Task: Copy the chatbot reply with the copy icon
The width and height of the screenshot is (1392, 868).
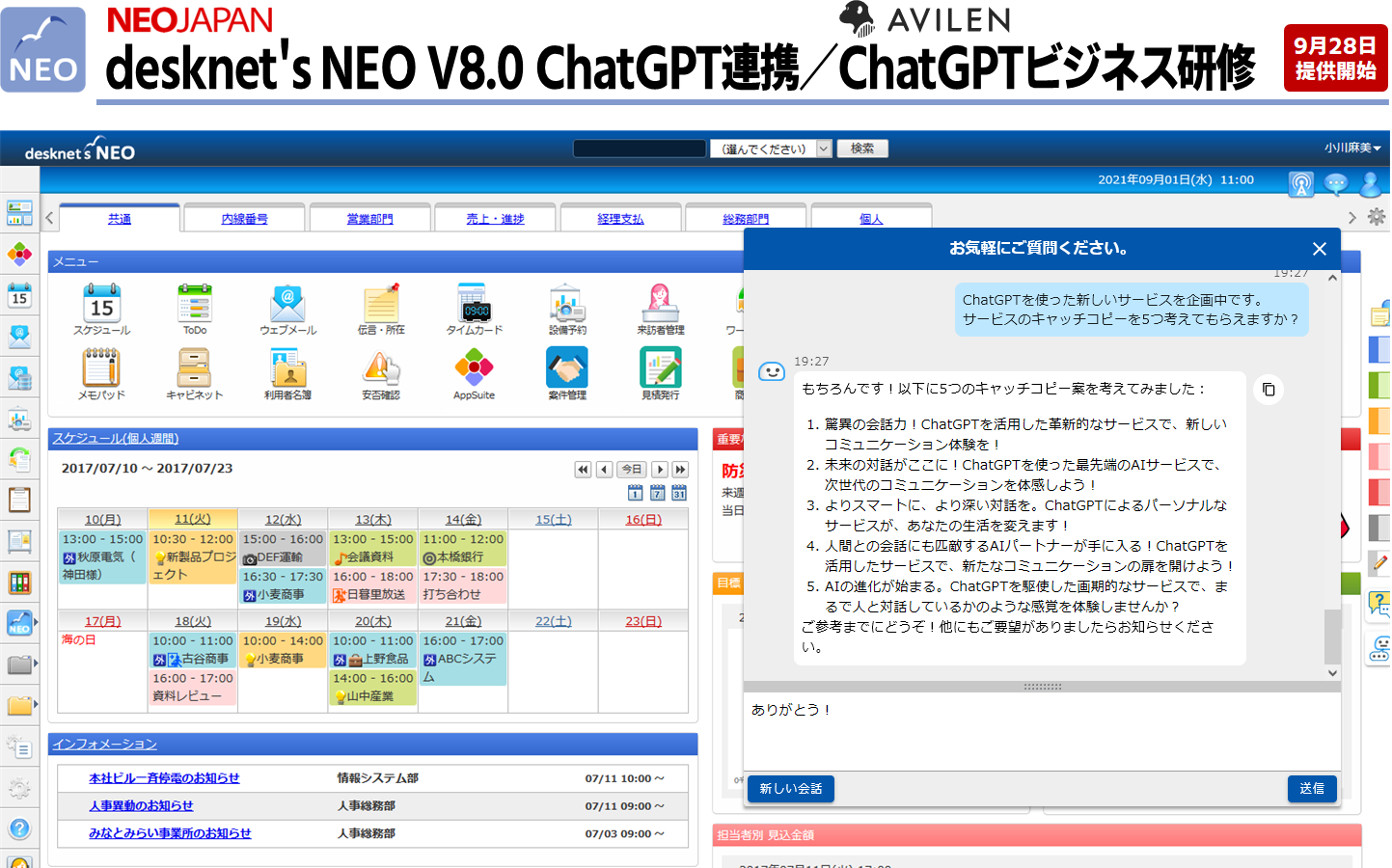Action: tap(1269, 390)
